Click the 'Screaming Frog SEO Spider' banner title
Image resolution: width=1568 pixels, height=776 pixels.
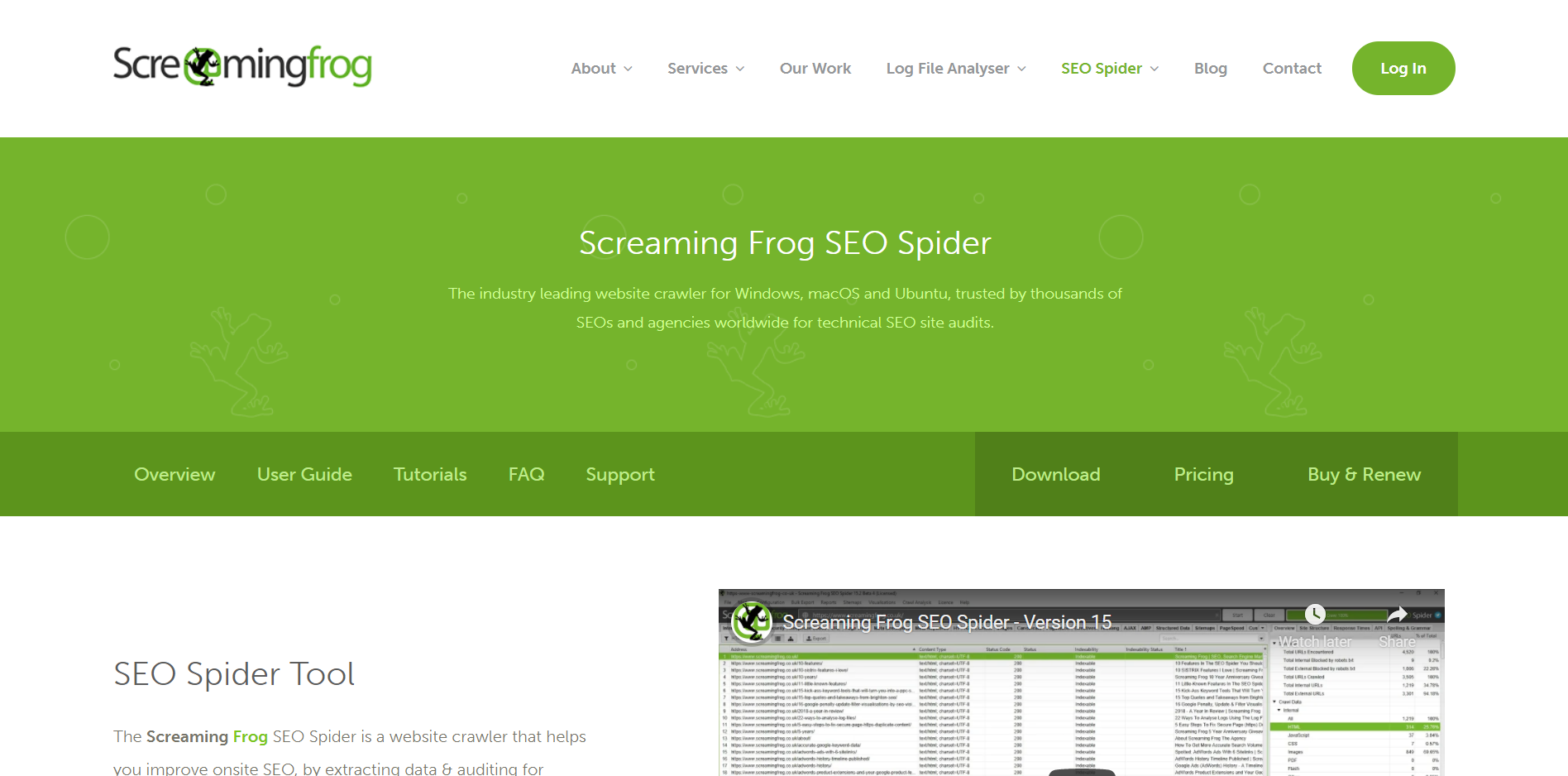[x=785, y=243]
